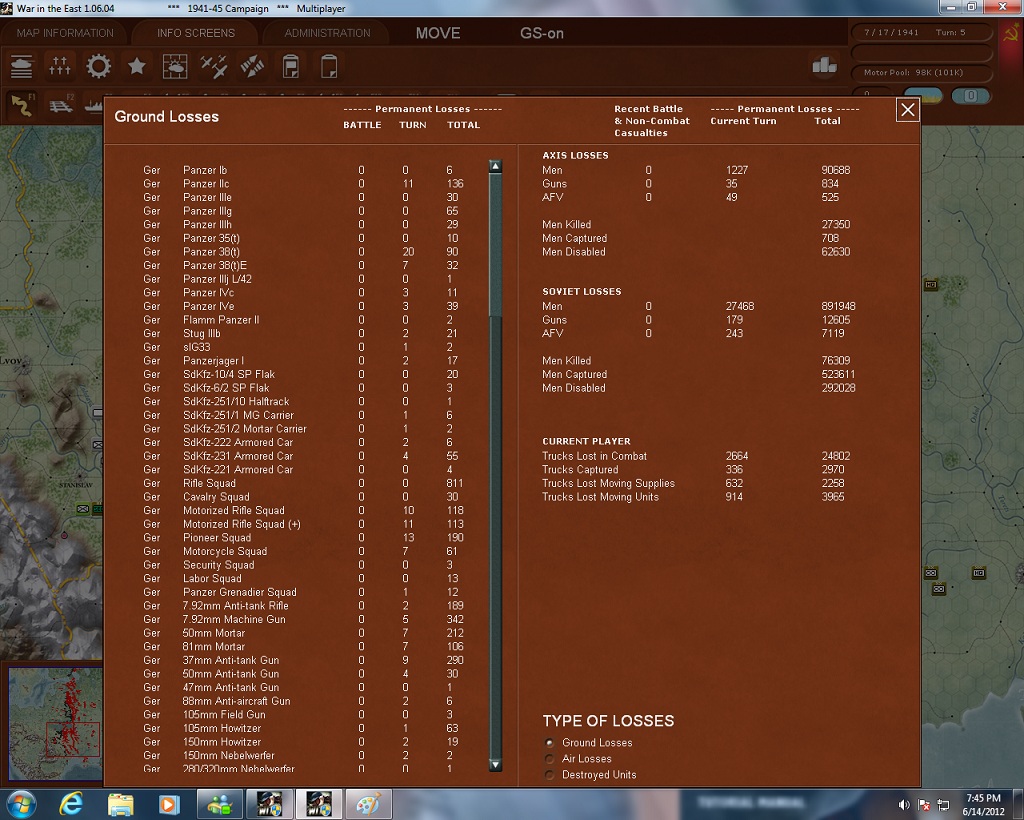Click the Soviet hammer and sickle flag
The width and height of the screenshot is (1024, 820).
pos(1010,33)
